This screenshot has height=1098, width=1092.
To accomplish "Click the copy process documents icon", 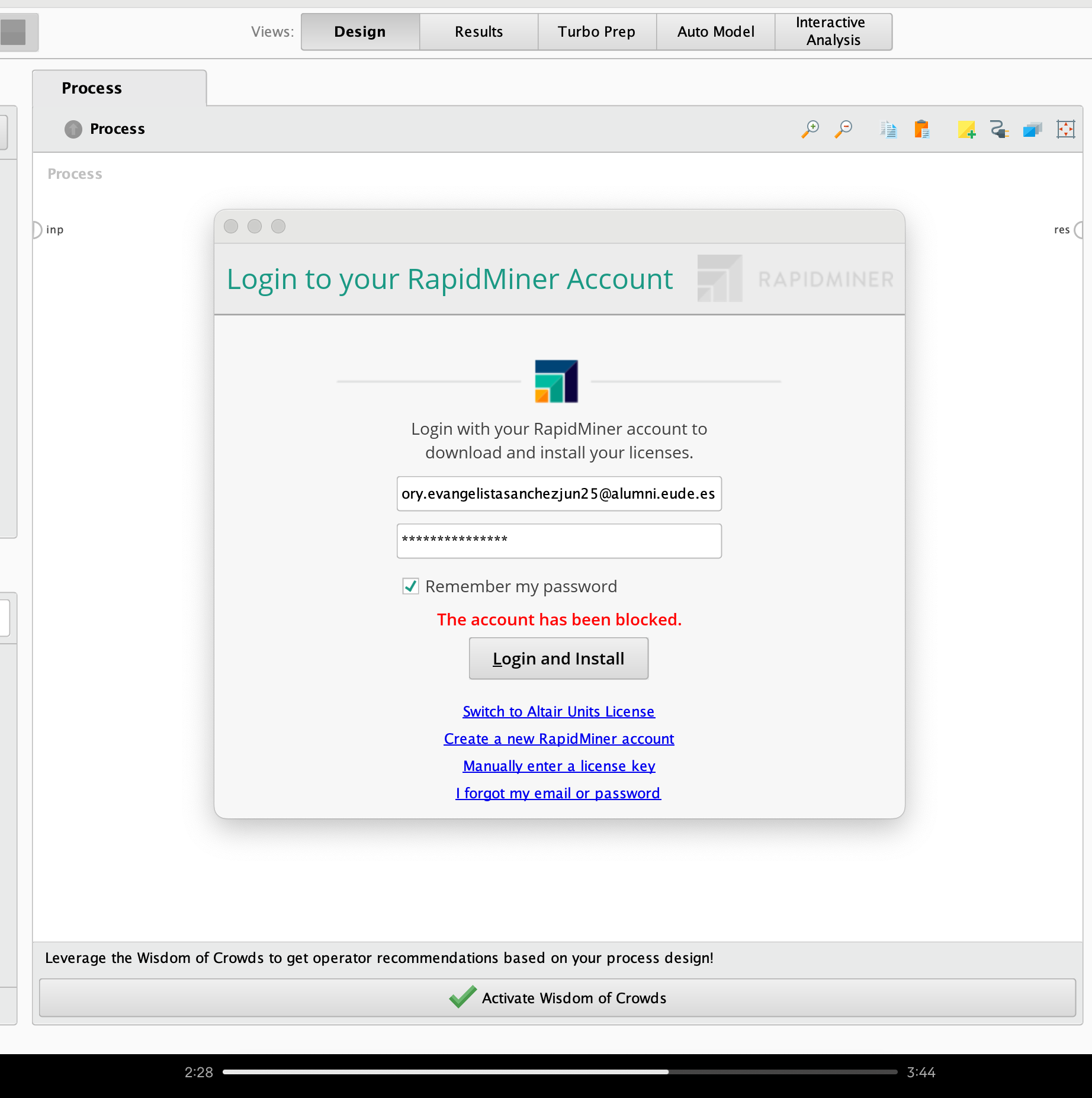I will point(888,129).
